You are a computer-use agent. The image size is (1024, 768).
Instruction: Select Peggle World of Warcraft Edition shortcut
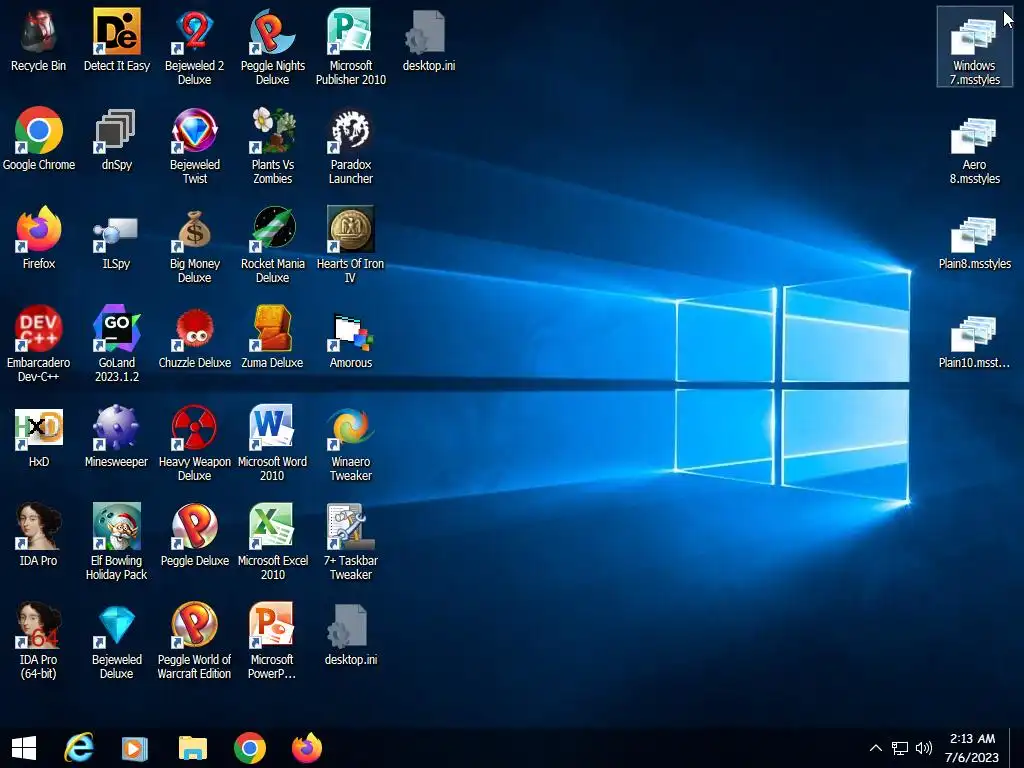[x=195, y=641]
